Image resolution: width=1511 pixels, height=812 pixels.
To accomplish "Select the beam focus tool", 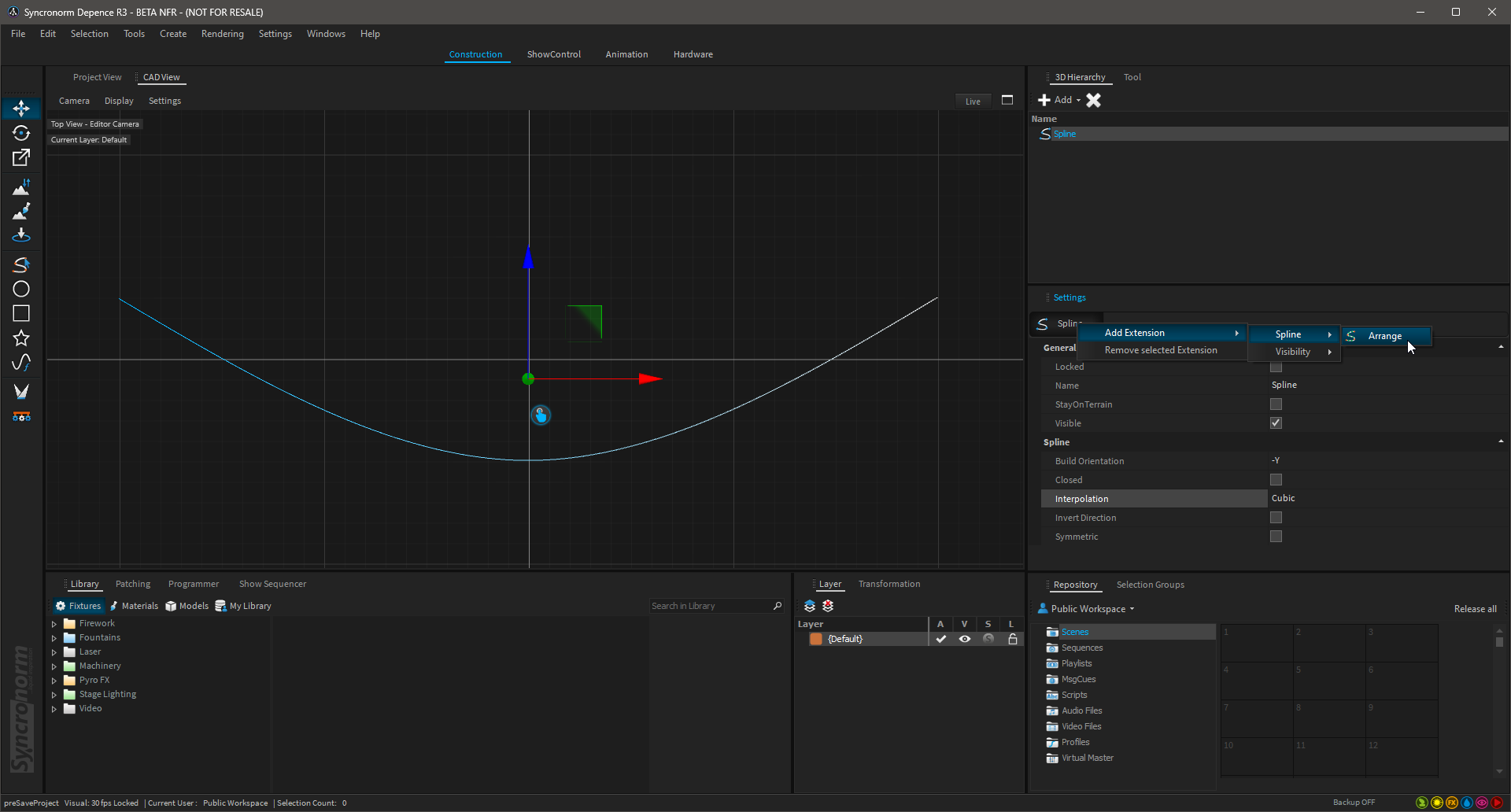I will pyautogui.click(x=21, y=391).
